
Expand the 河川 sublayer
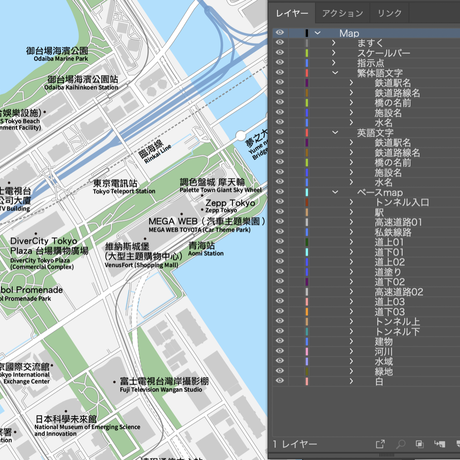(351, 351)
